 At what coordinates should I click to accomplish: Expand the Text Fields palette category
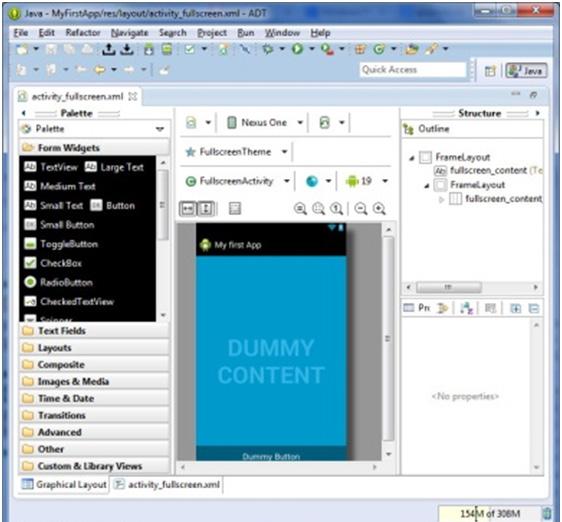[x=94, y=331]
